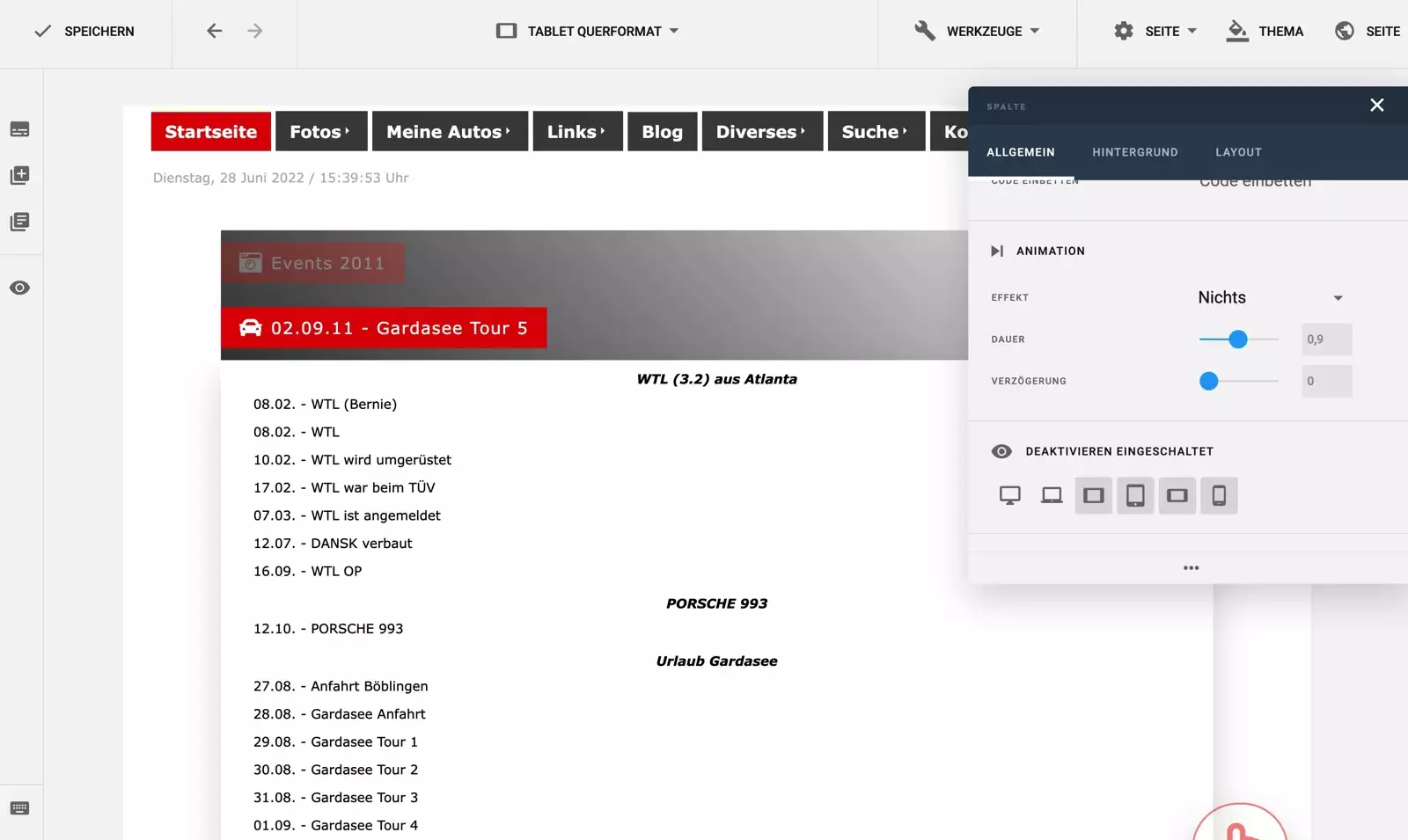Click the redo forward arrow icon

tap(255, 31)
